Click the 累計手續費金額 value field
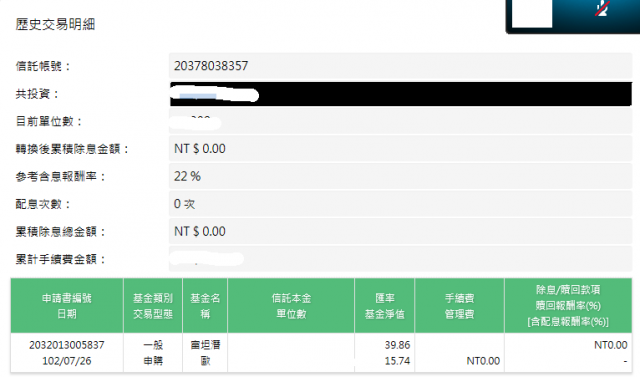The image size is (640, 377). tap(400, 259)
